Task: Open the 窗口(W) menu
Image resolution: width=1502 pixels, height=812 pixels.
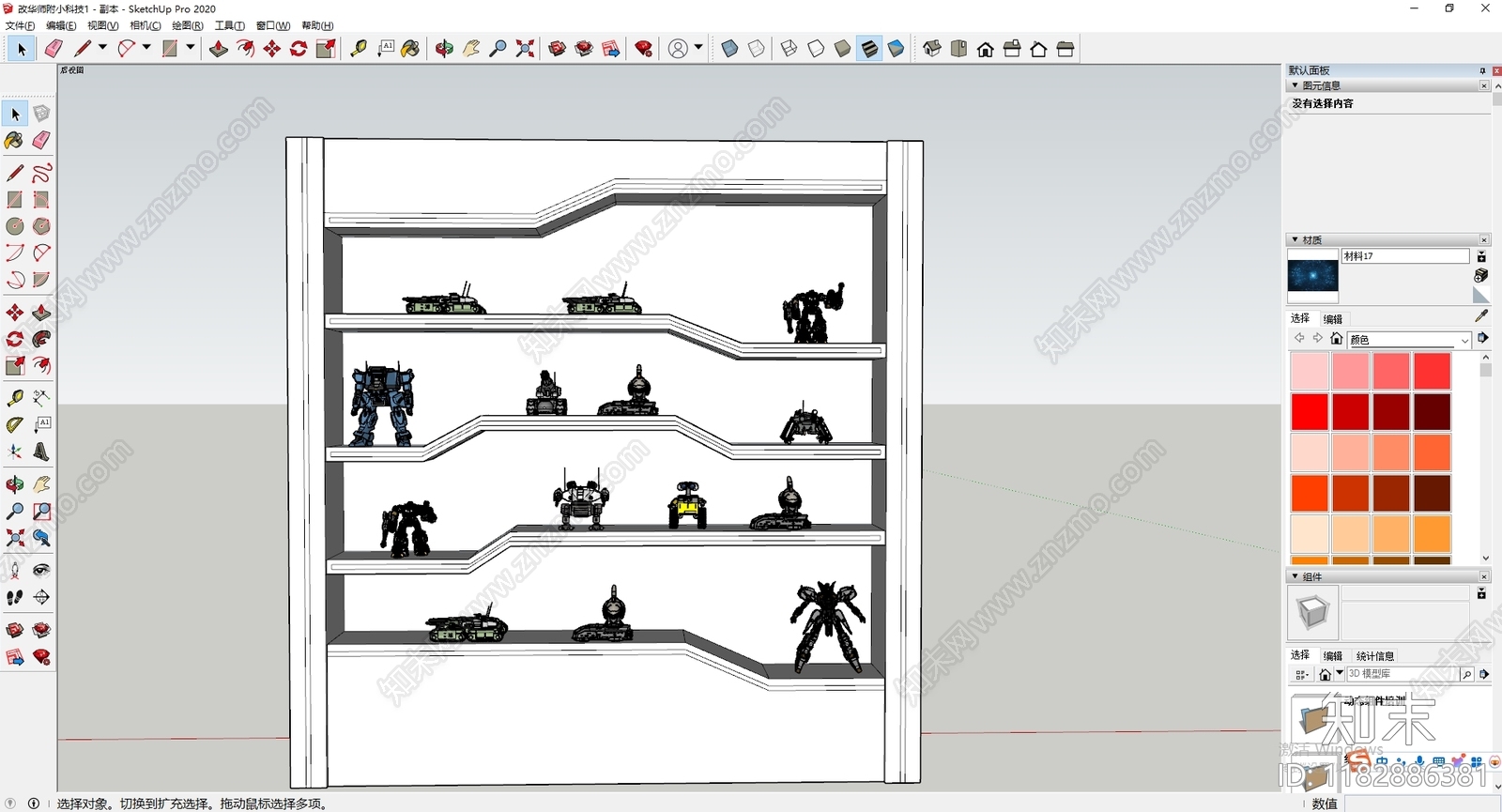Action: [x=273, y=25]
